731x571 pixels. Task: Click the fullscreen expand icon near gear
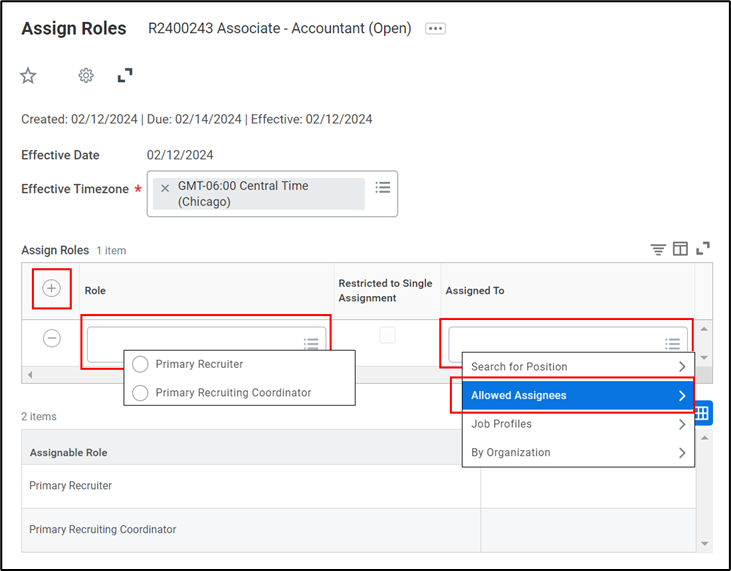(x=125, y=75)
